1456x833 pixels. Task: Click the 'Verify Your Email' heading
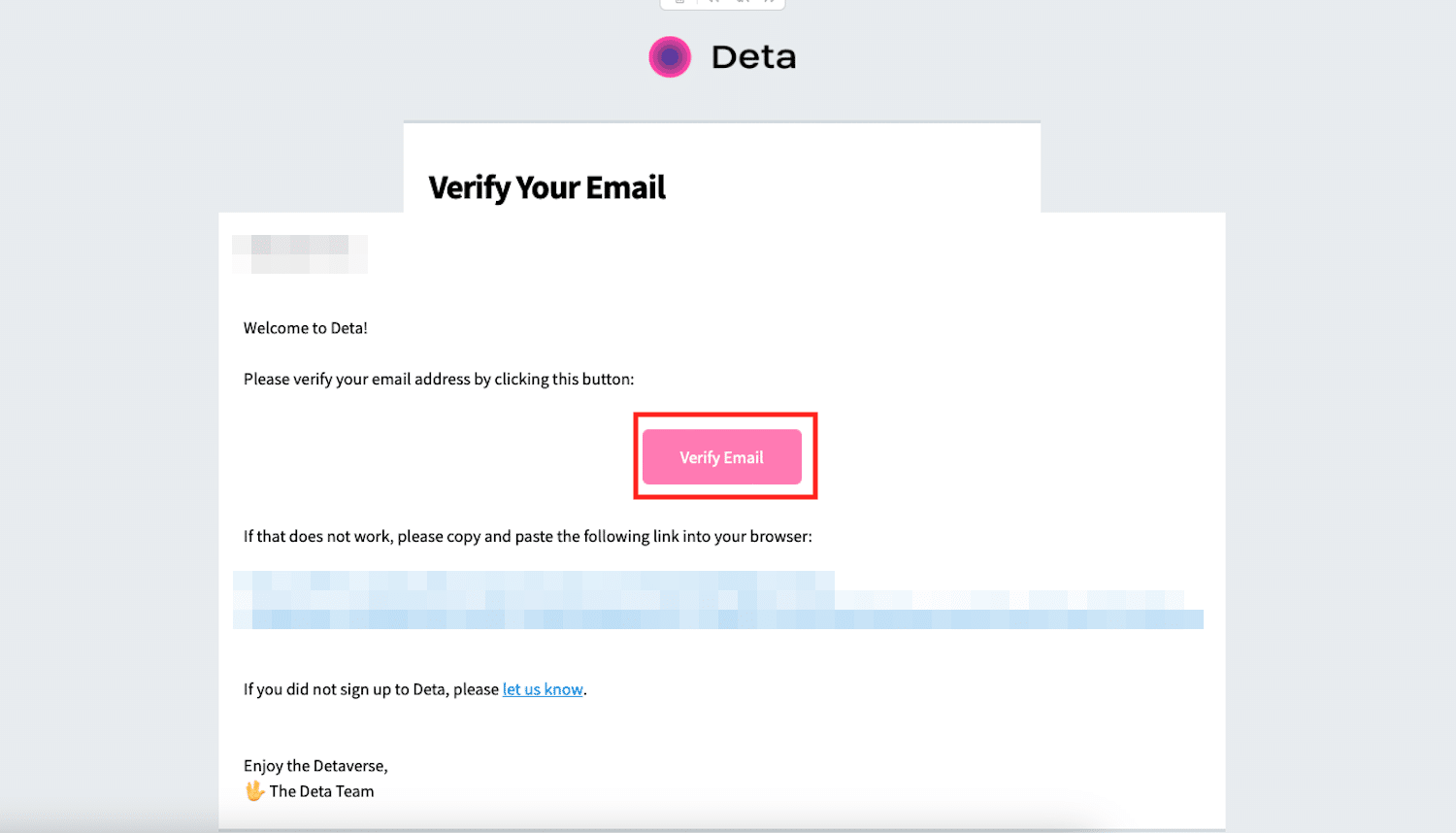click(x=546, y=187)
